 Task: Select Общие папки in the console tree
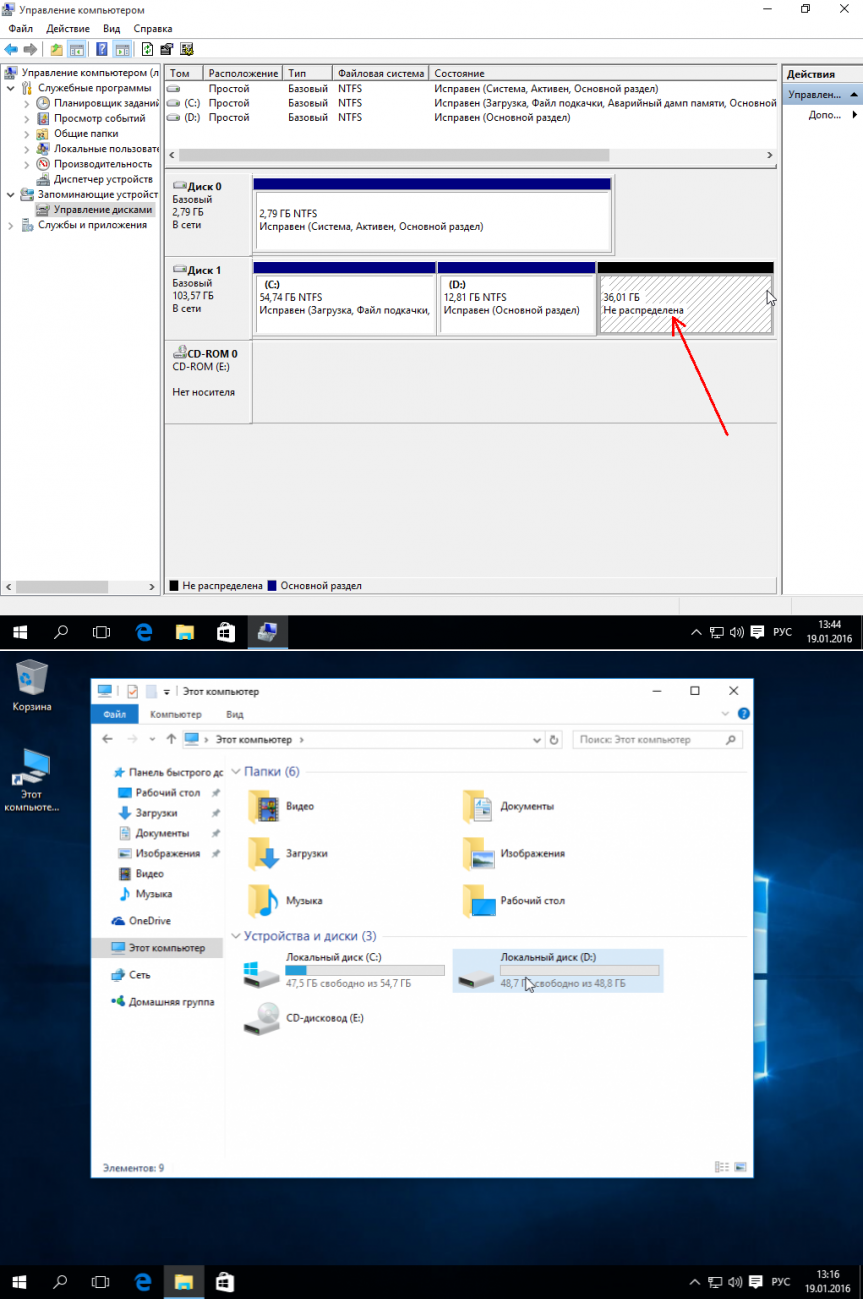(86, 133)
